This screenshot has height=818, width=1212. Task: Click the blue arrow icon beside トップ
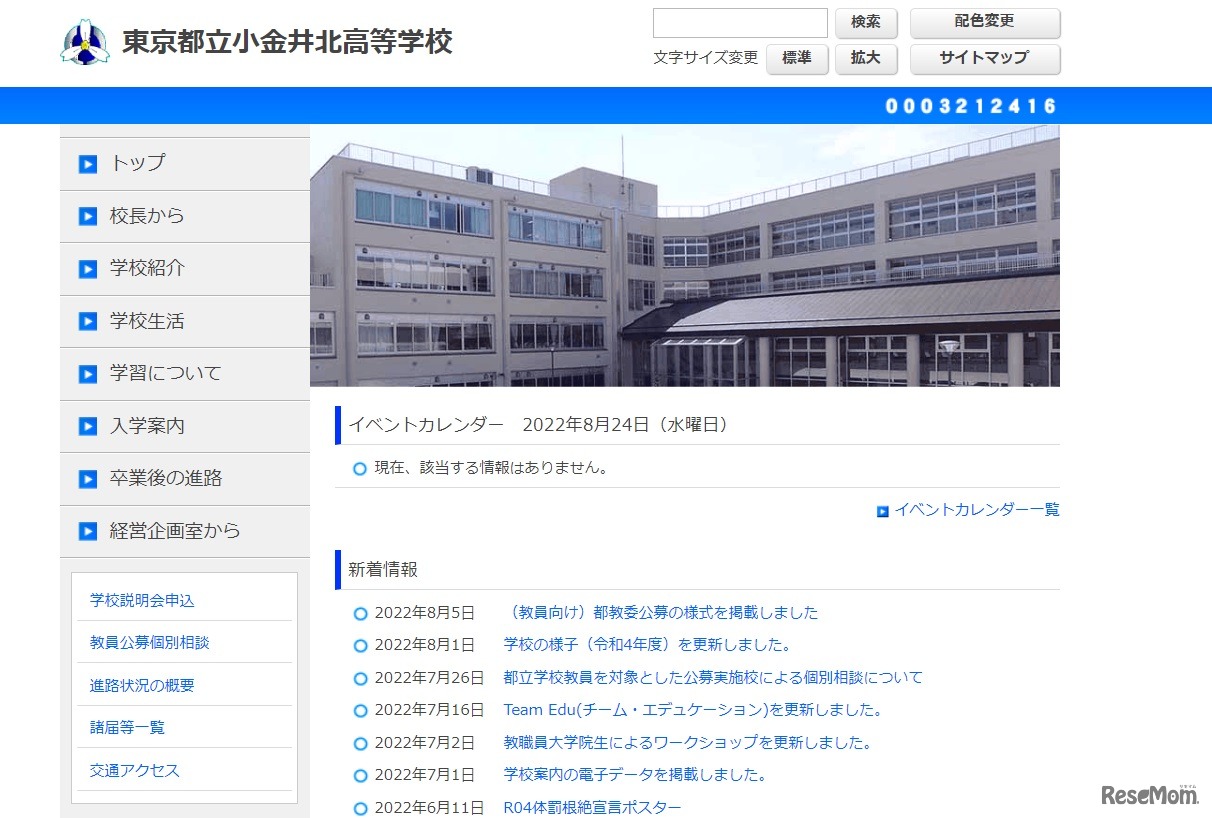pos(88,163)
